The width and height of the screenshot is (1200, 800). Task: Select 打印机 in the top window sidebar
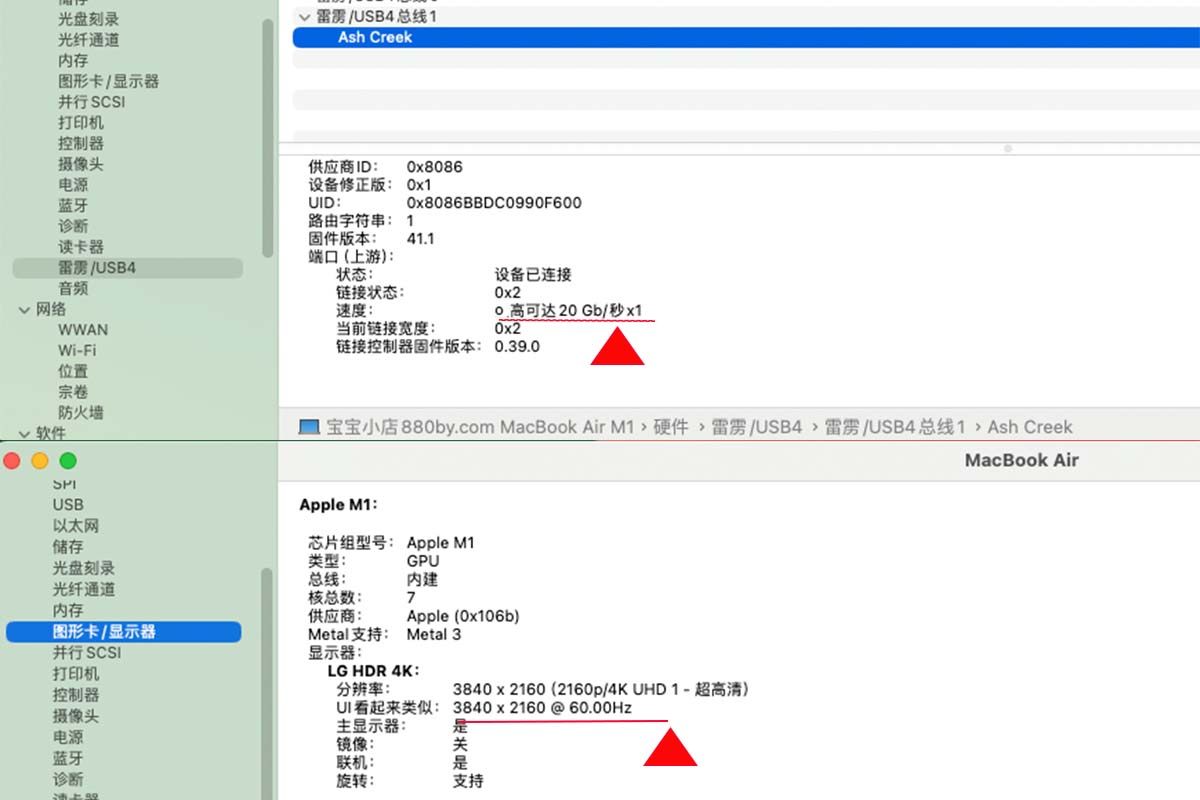point(81,122)
